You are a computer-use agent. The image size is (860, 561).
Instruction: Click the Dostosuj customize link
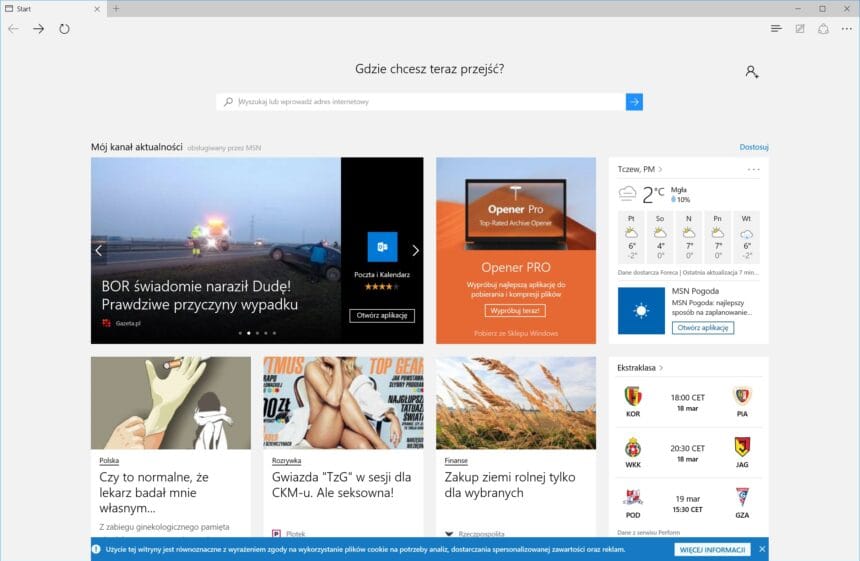753,147
